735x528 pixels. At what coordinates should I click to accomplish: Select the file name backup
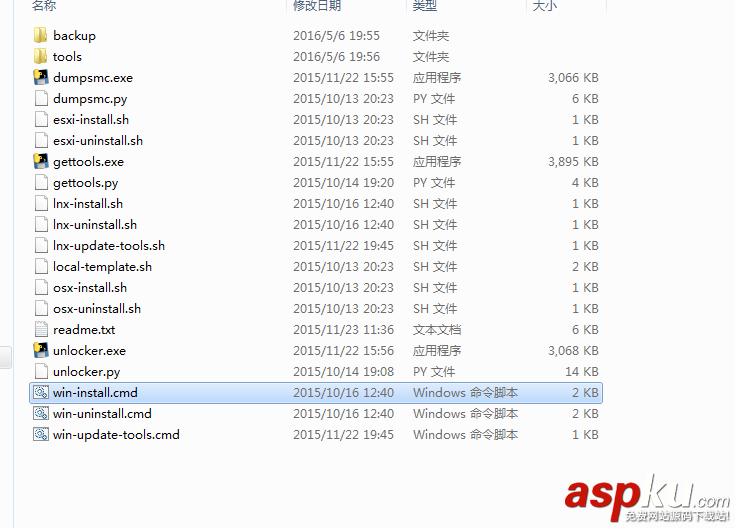coord(74,36)
